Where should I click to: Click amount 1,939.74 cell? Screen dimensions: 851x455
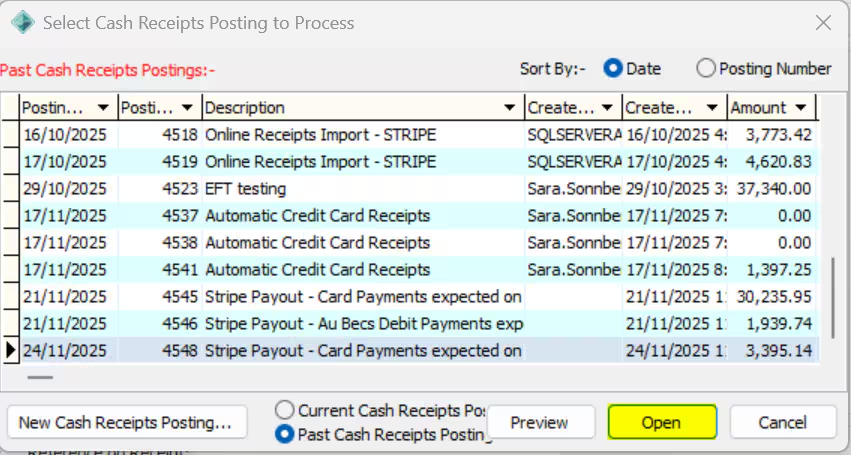coord(772,324)
